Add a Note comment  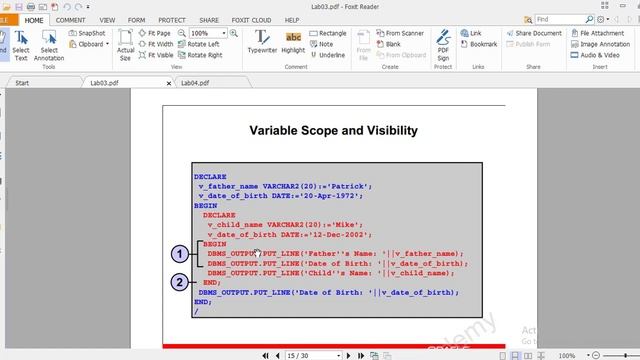[321, 44]
